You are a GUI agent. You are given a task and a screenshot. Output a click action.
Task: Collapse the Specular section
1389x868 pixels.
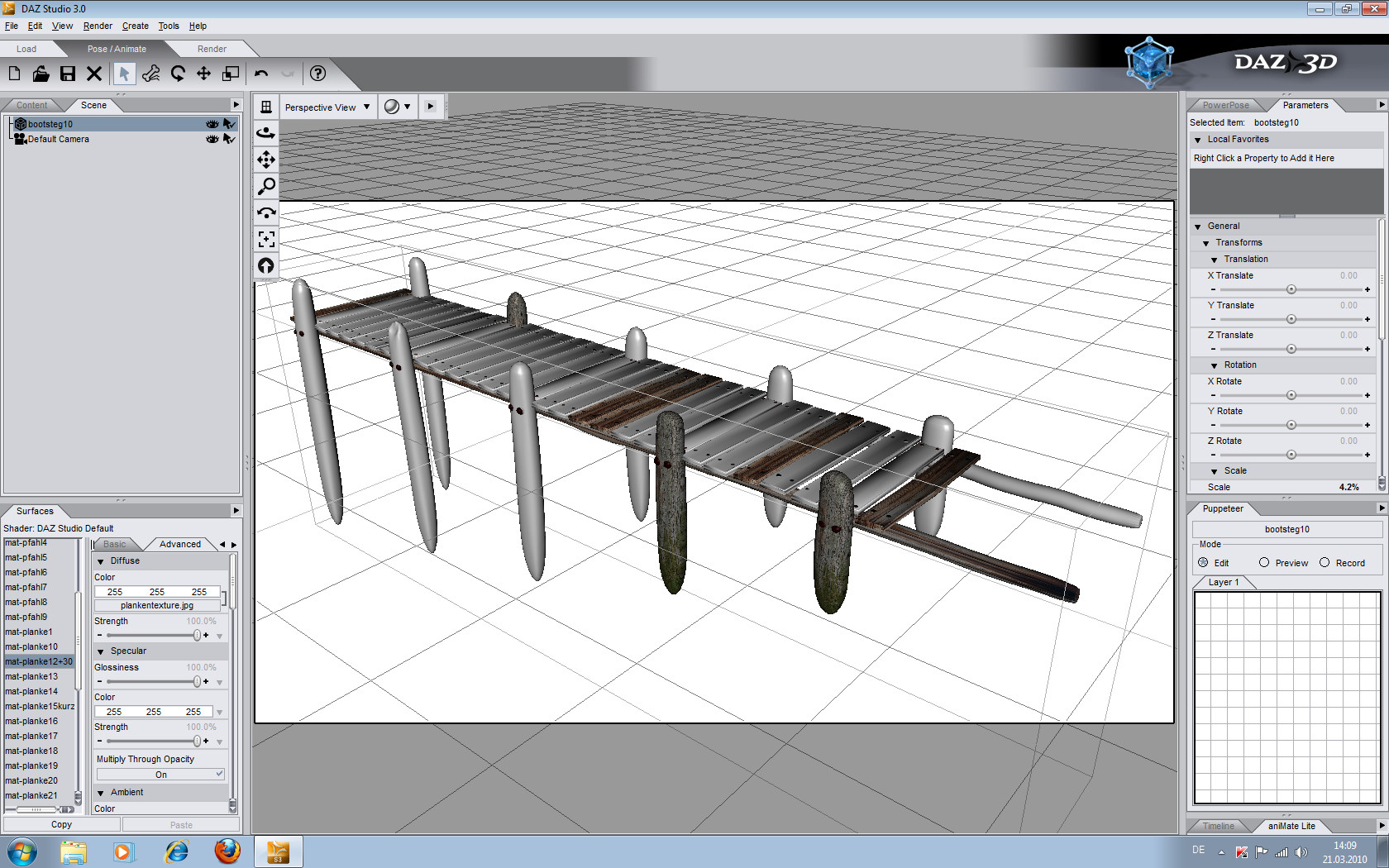click(101, 651)
